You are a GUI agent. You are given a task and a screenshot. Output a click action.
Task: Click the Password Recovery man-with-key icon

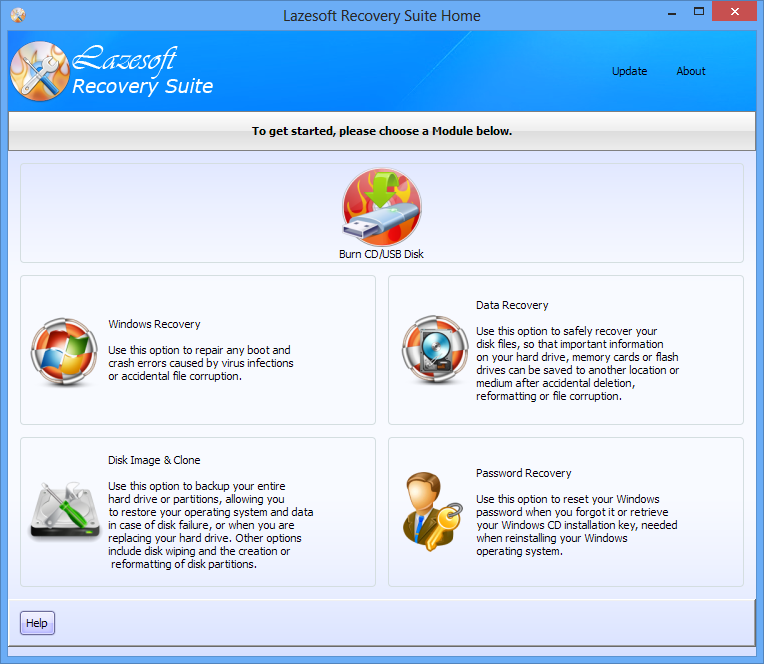click(x=433, y=512)
